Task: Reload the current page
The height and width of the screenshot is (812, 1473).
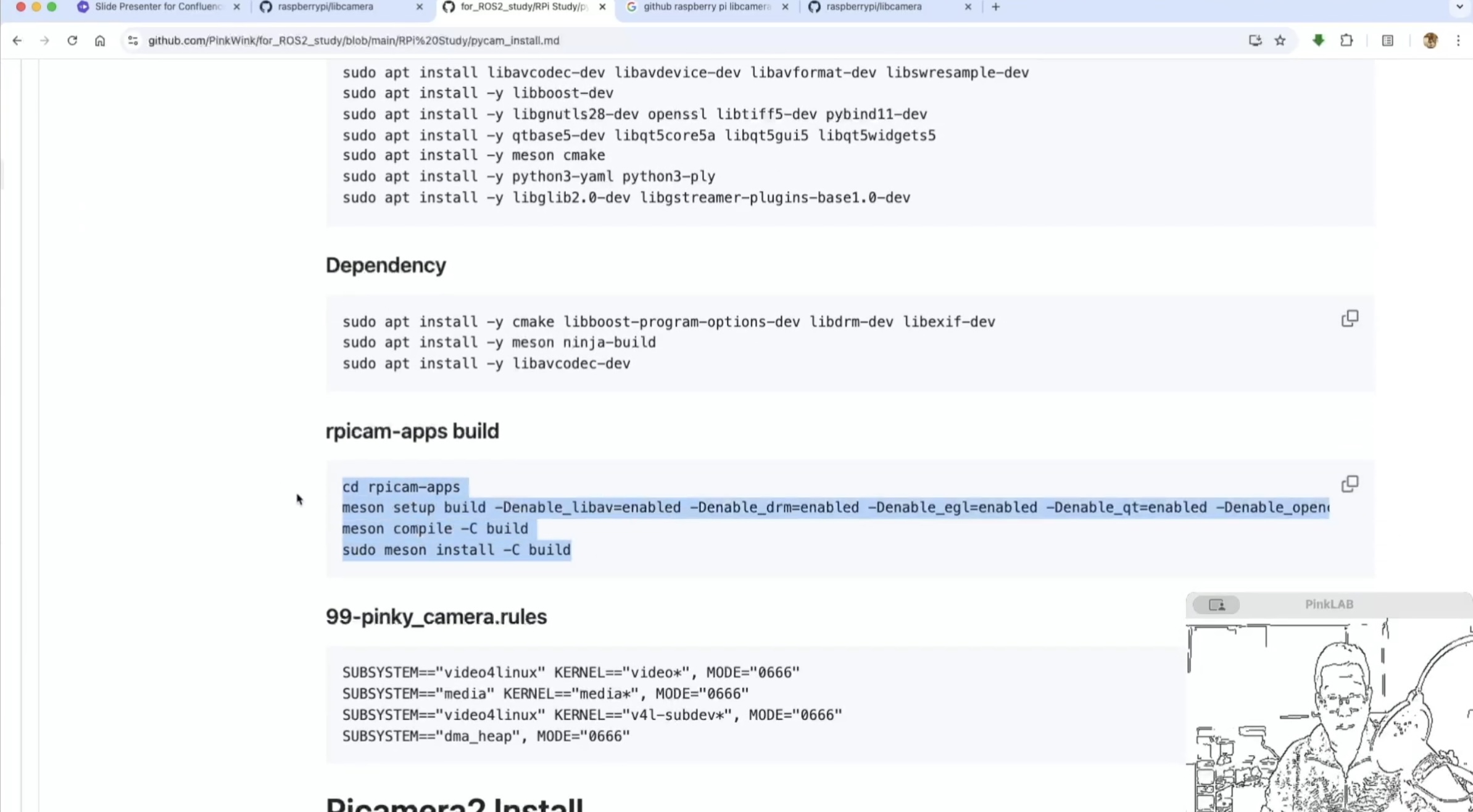Action: coord(72,41)
